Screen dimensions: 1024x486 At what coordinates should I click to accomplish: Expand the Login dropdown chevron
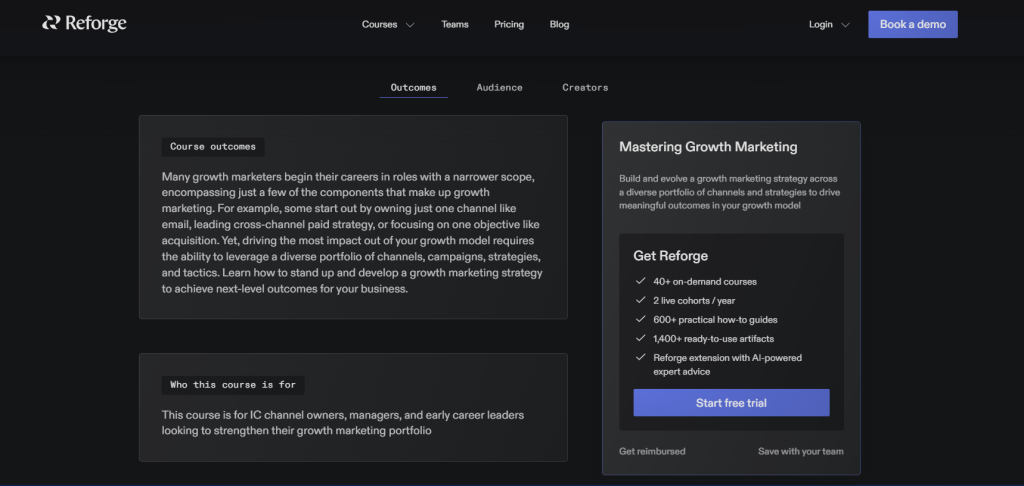[x=845, y=25]
